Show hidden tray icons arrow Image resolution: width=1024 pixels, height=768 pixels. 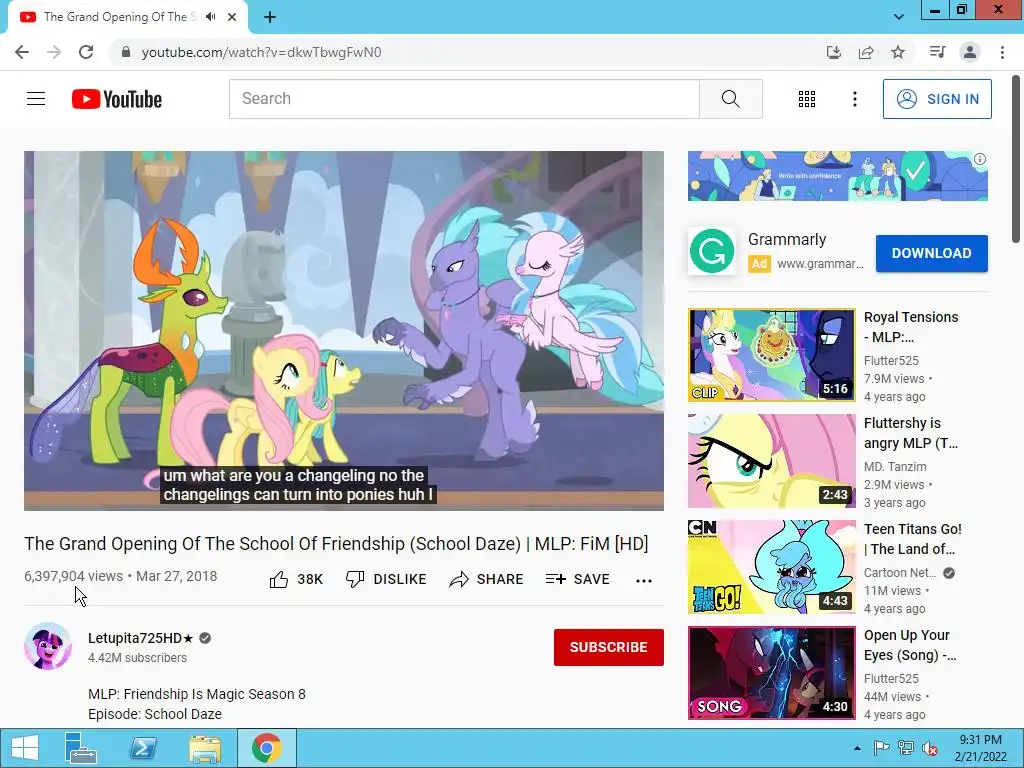(x=857, y=748)
